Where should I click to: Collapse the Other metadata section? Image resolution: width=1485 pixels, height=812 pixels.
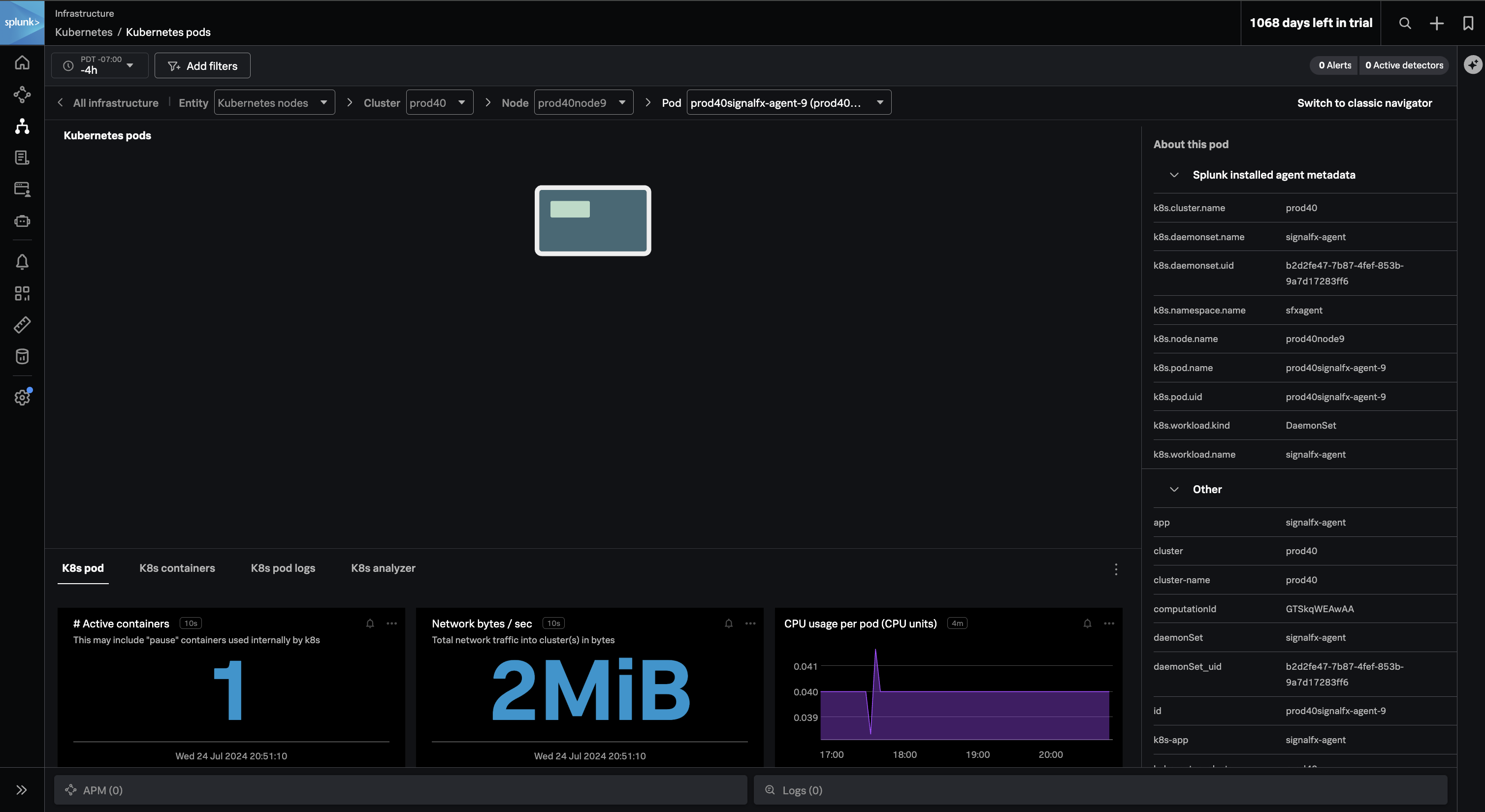[x=1174, y=489]
